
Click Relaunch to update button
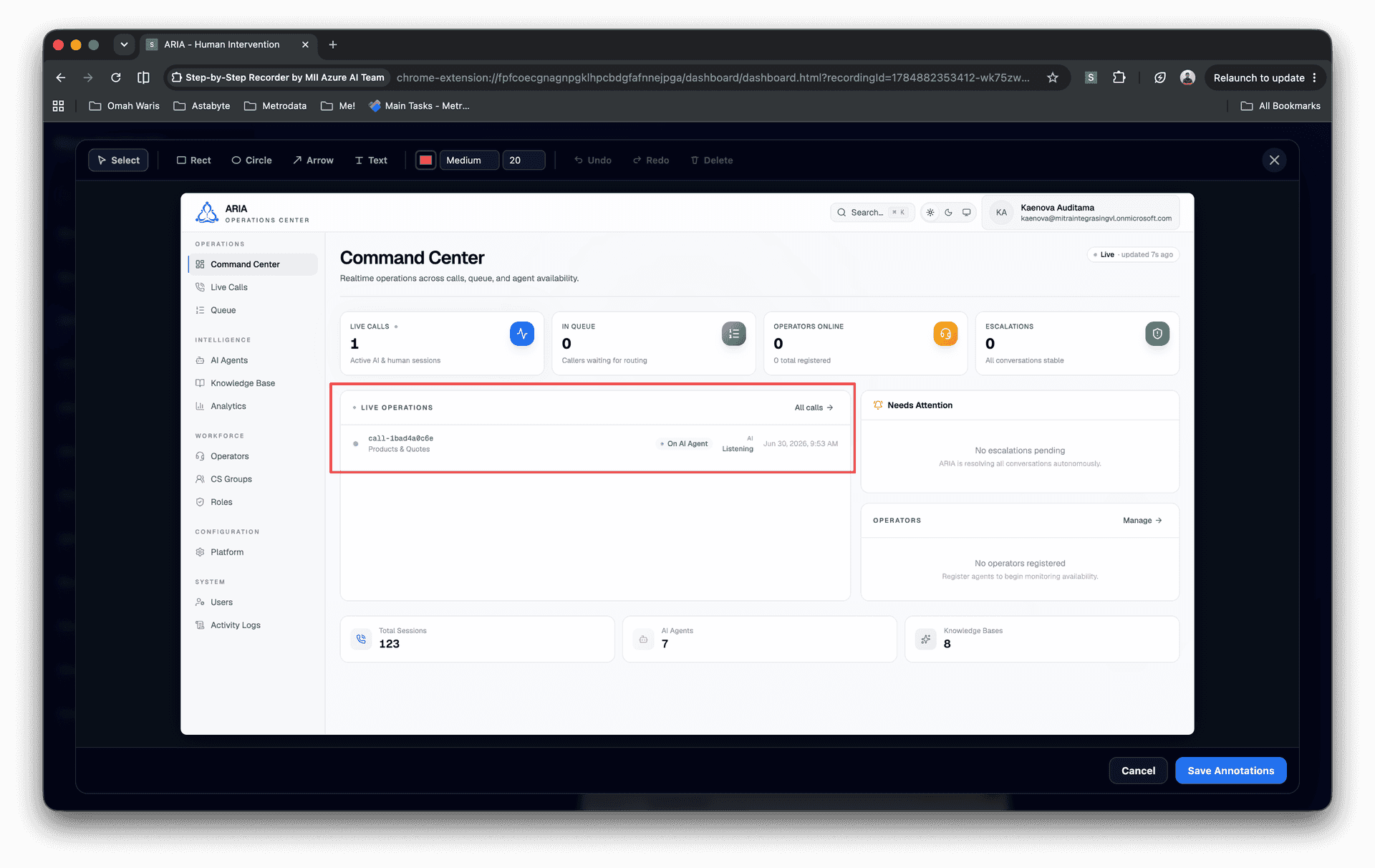tap(1265, 77)
